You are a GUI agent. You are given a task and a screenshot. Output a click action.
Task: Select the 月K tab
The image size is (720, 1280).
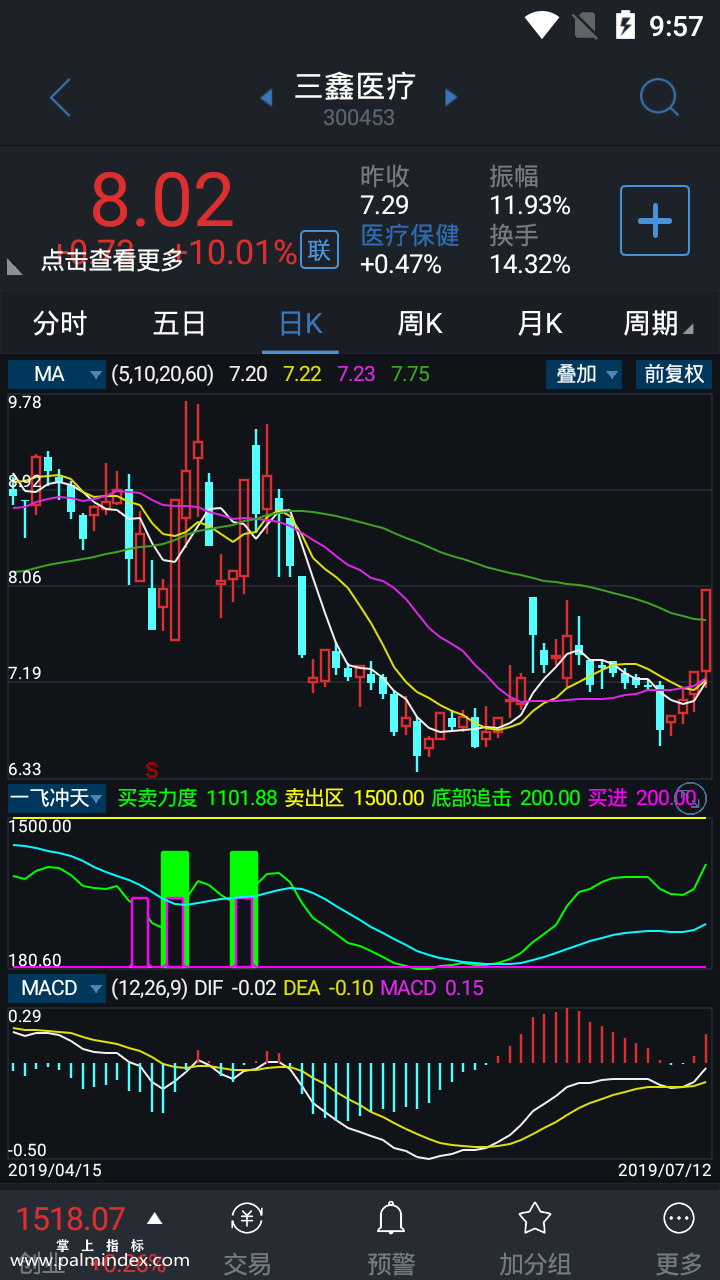(x=540, y=324)
